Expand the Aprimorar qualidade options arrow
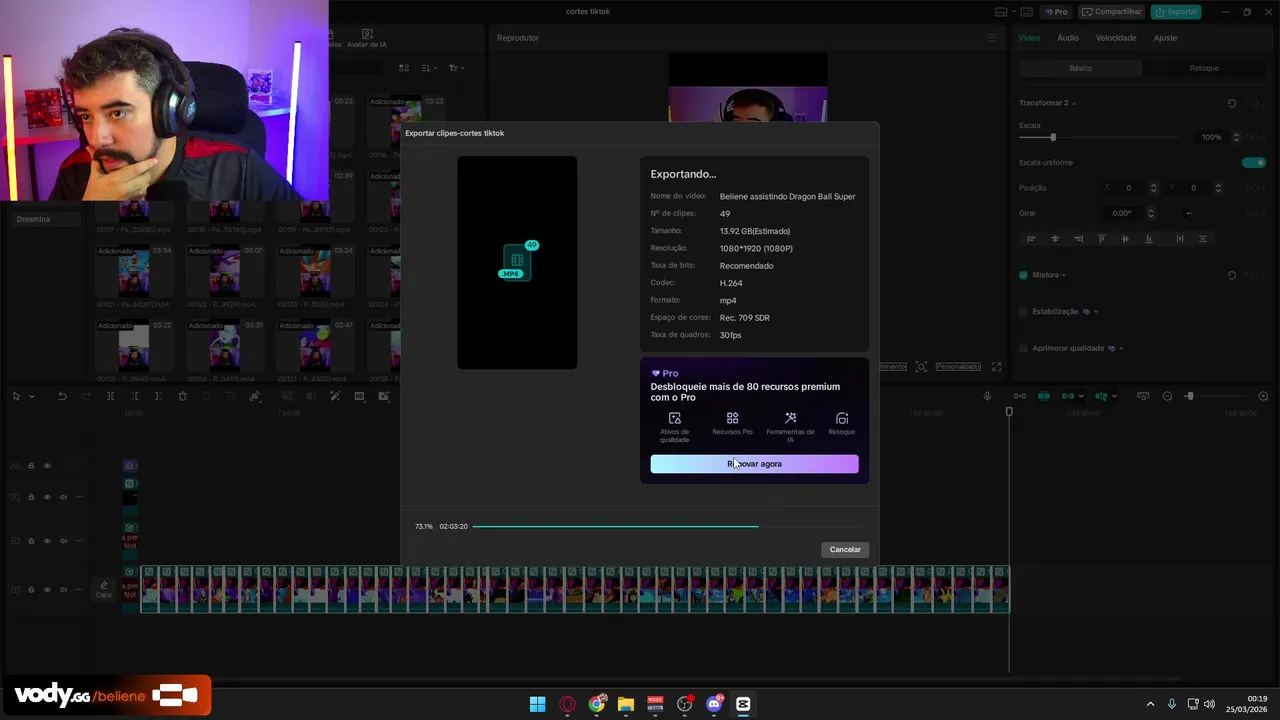This screenshot has width=1280, height=720. 1121,348
